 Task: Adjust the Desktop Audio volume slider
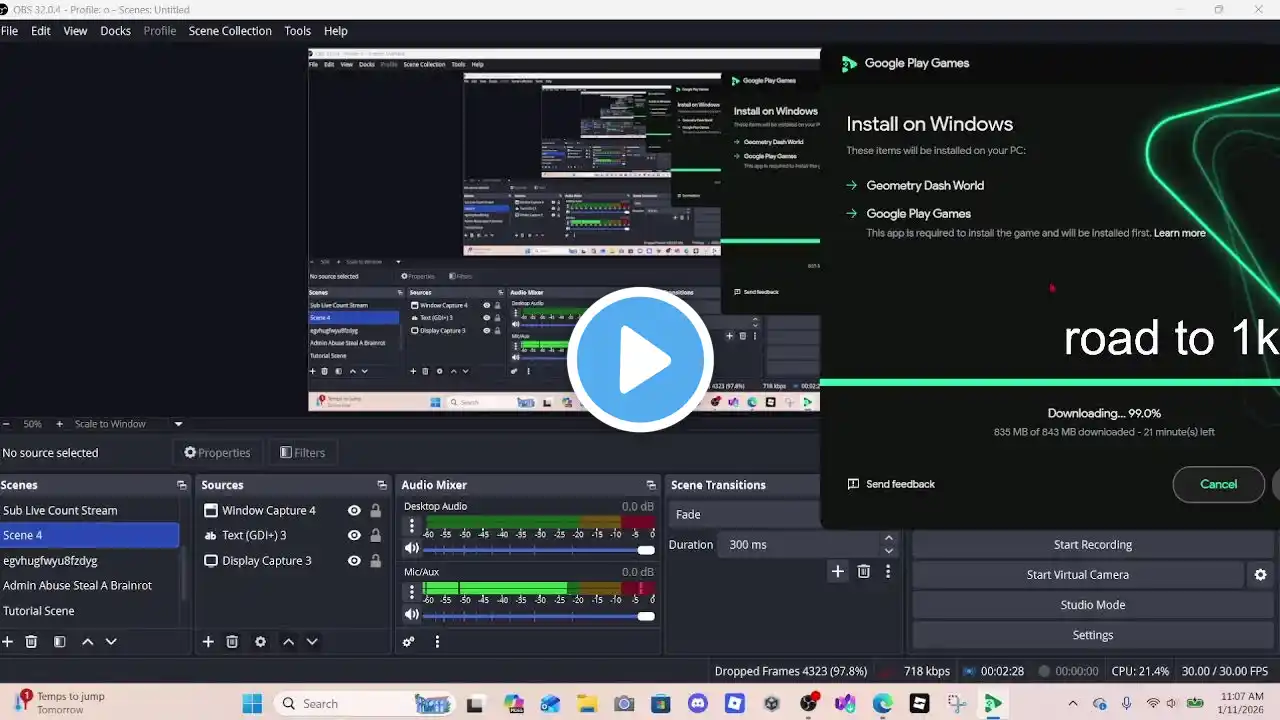[539, 550]
